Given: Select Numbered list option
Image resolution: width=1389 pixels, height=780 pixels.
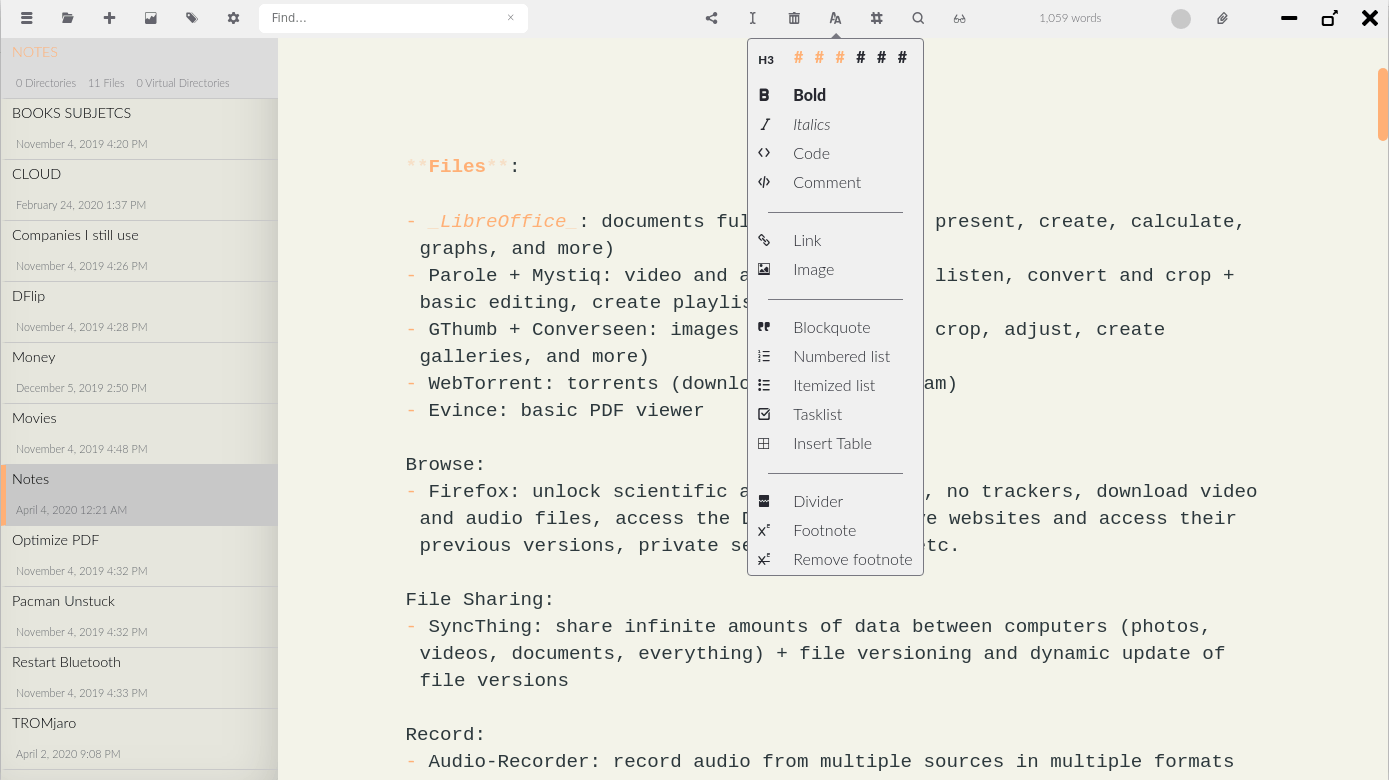Looking at the screenshot, I should pos(835,356).
